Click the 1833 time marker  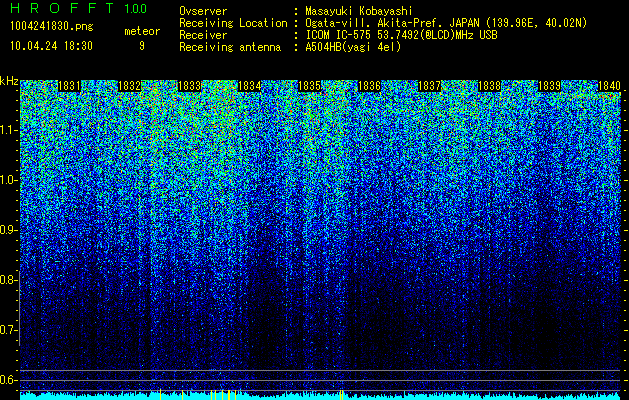[x=189, y=86]
